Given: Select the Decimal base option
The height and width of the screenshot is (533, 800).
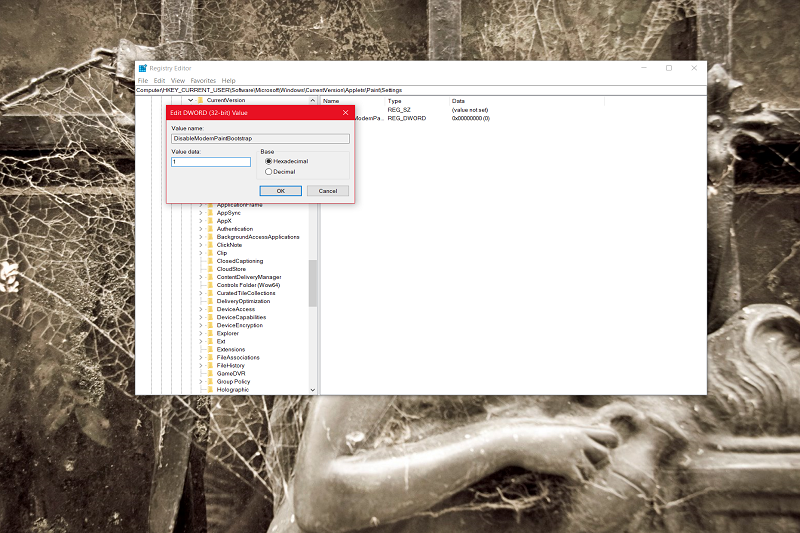Looking at the screenshot, I should [268, 172].
